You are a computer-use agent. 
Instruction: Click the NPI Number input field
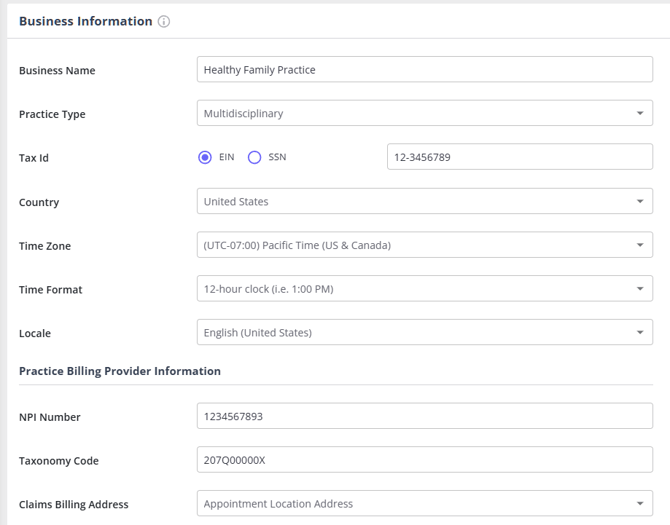pos(425,416)
